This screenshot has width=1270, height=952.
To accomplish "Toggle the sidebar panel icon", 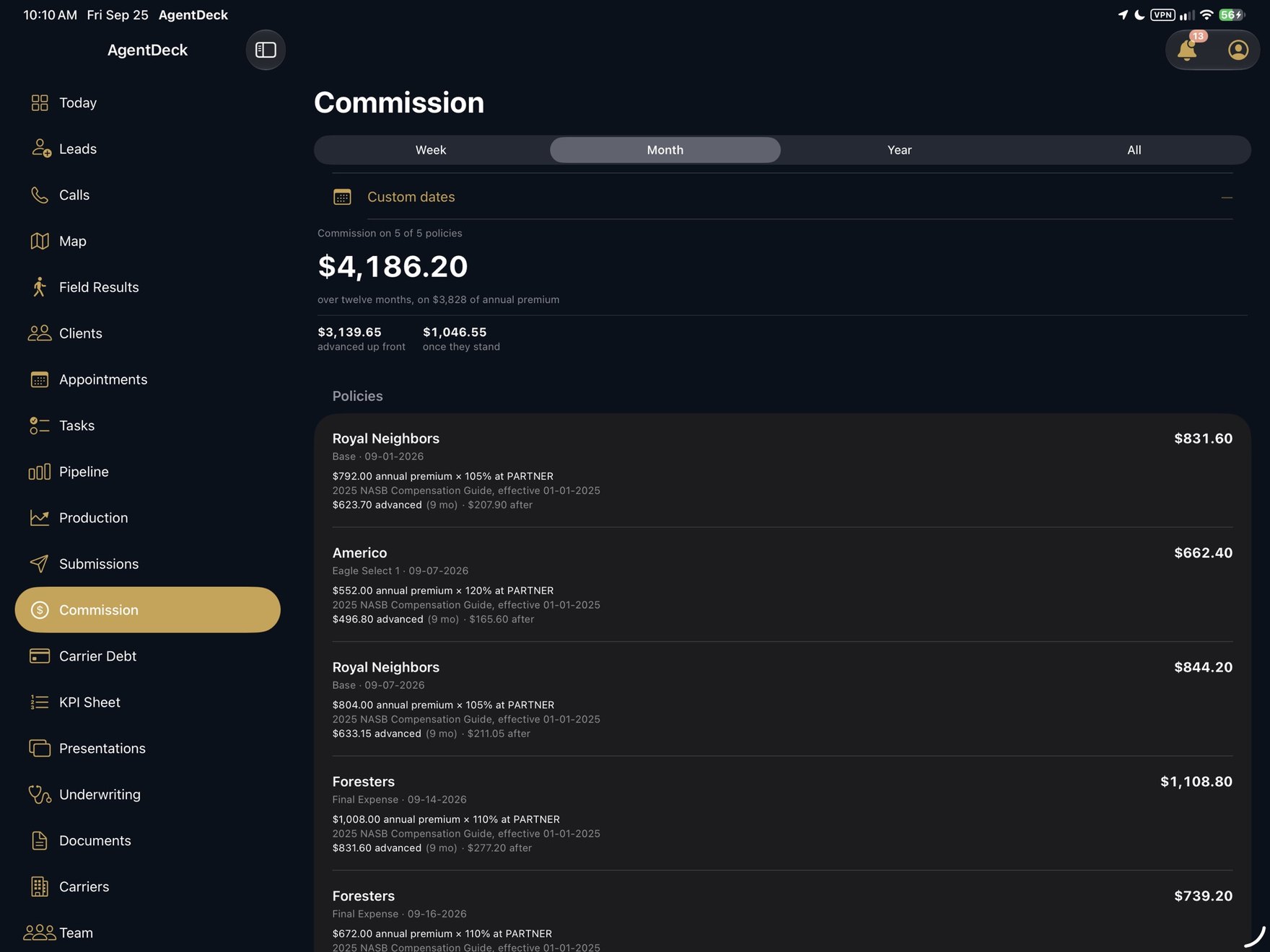I will [266, 50].
